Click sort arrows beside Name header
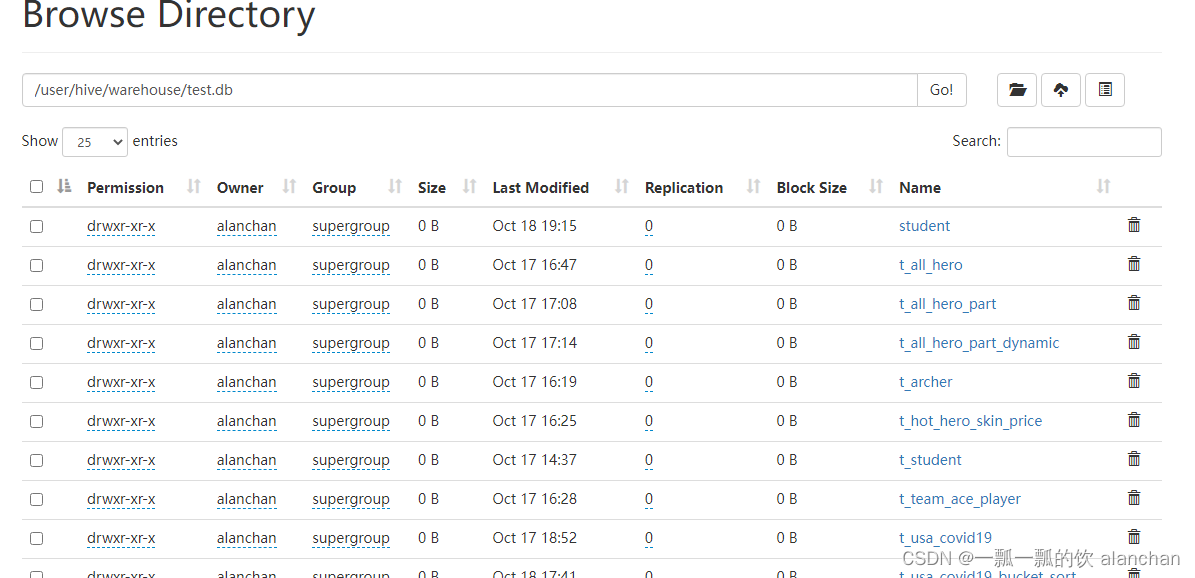Viewport: 1195px width, 578px height. click(1103, 186)
